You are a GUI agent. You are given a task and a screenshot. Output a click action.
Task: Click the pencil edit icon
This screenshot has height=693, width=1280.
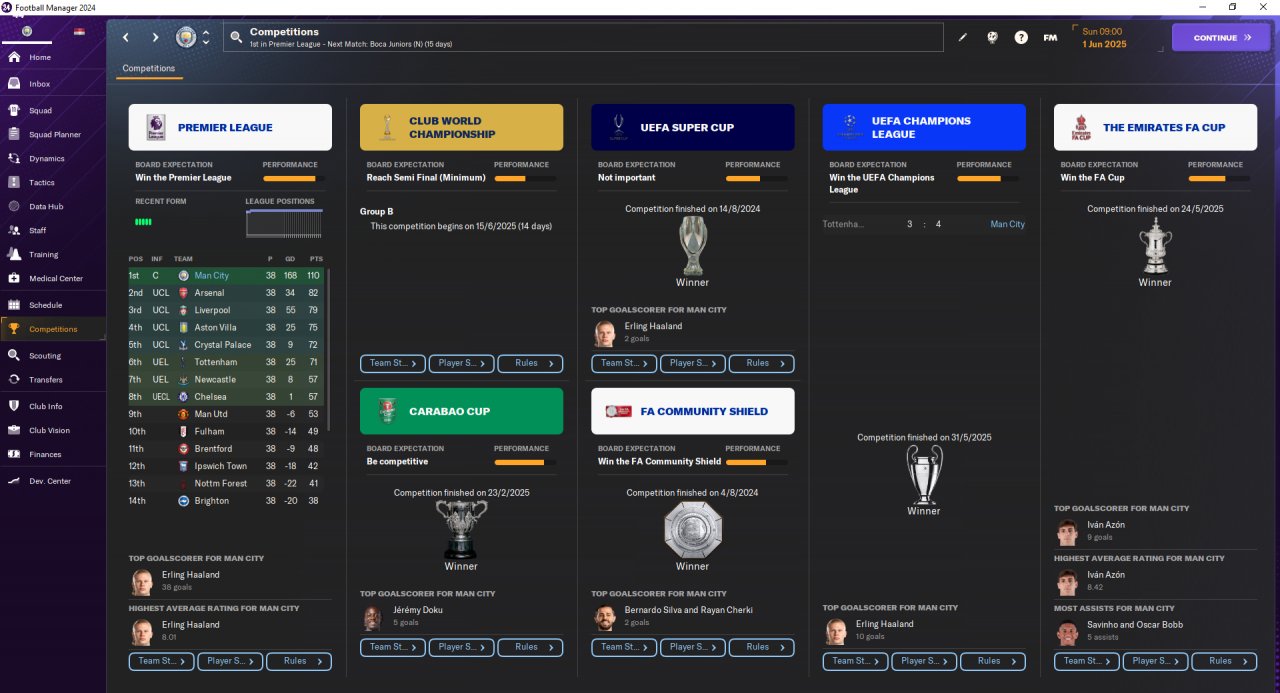[x=963, y=37]
